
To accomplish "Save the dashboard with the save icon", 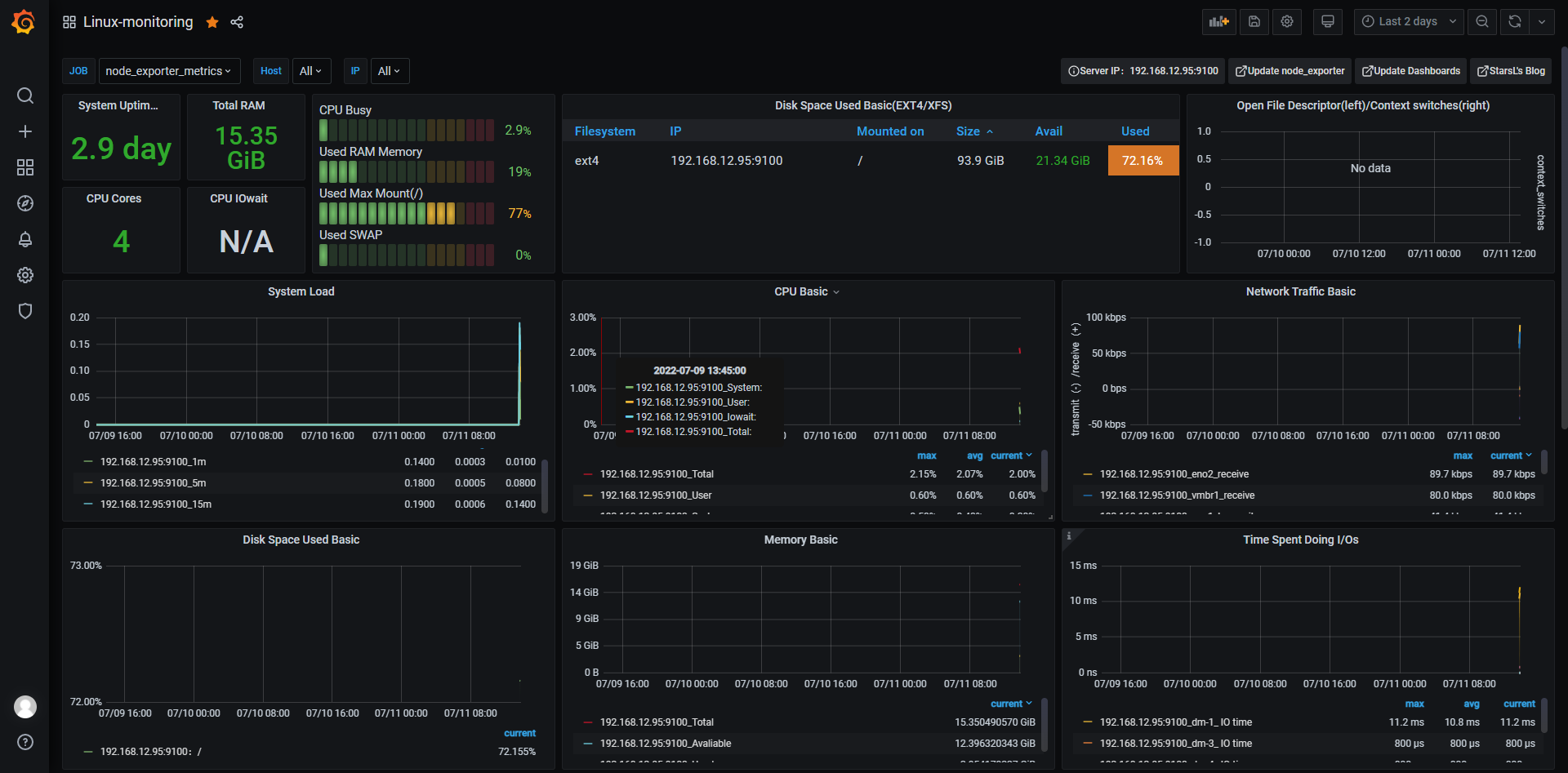I will coord(1254,21).
